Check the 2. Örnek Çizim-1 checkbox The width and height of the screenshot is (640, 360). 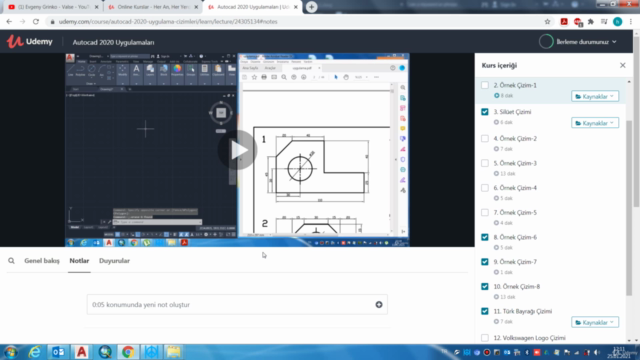pyautogui.click(x=484, y=85)
